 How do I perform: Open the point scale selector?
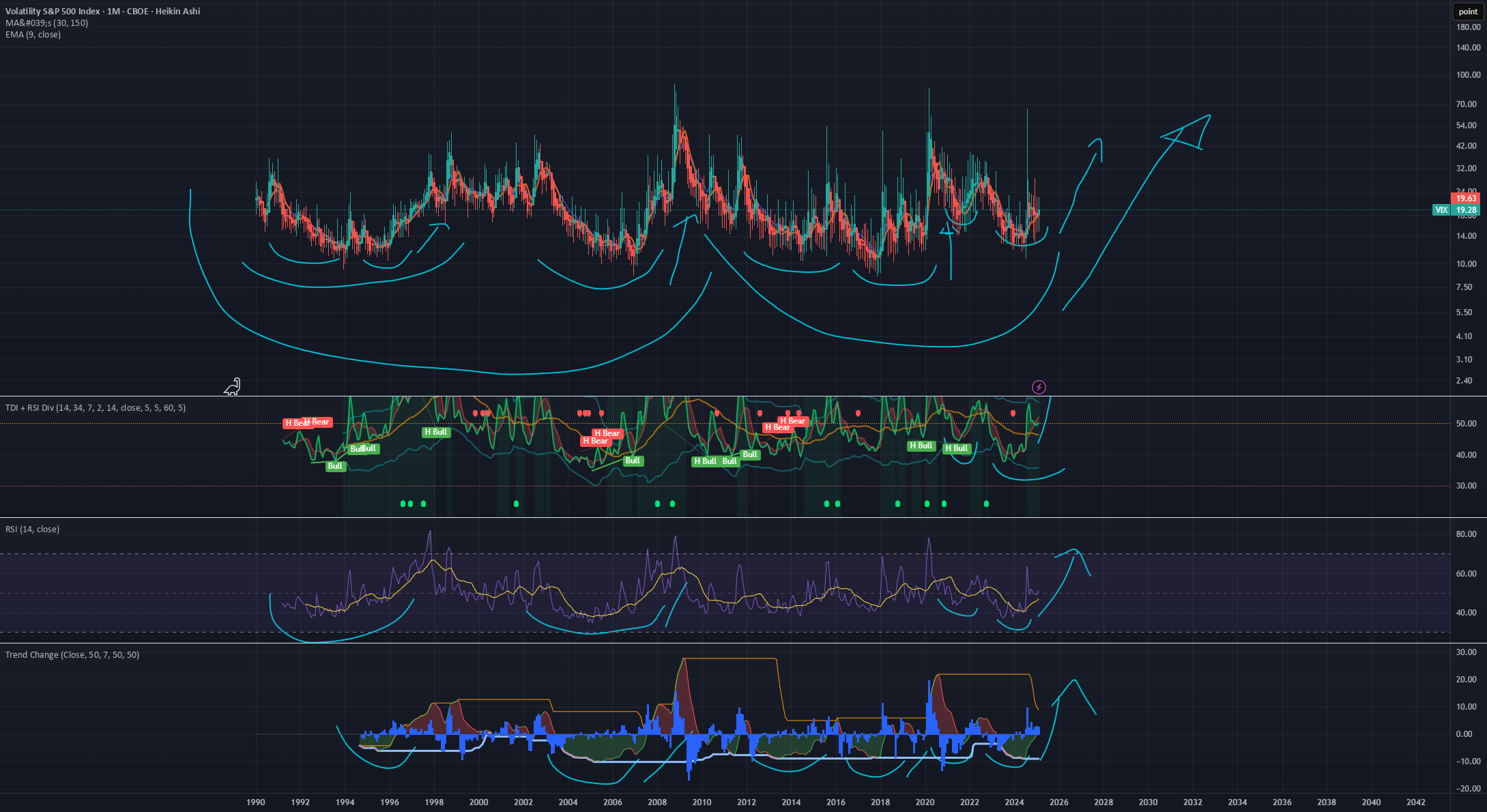(1468, 12)
